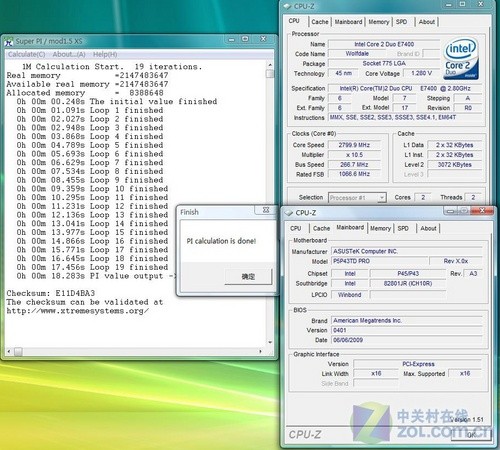Click the "Loop 19 finished" line
This screenshot has height=450, width=500.
coord(92,267)
